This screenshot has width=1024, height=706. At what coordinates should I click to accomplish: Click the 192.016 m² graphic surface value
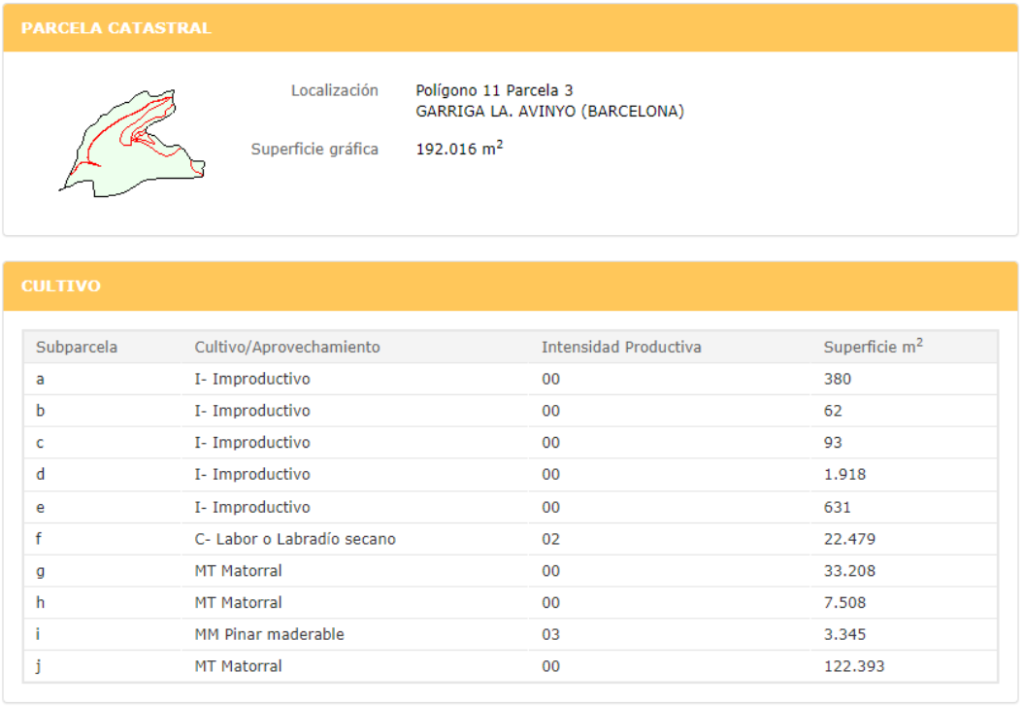pyautogui.click(x=459, y=149)
